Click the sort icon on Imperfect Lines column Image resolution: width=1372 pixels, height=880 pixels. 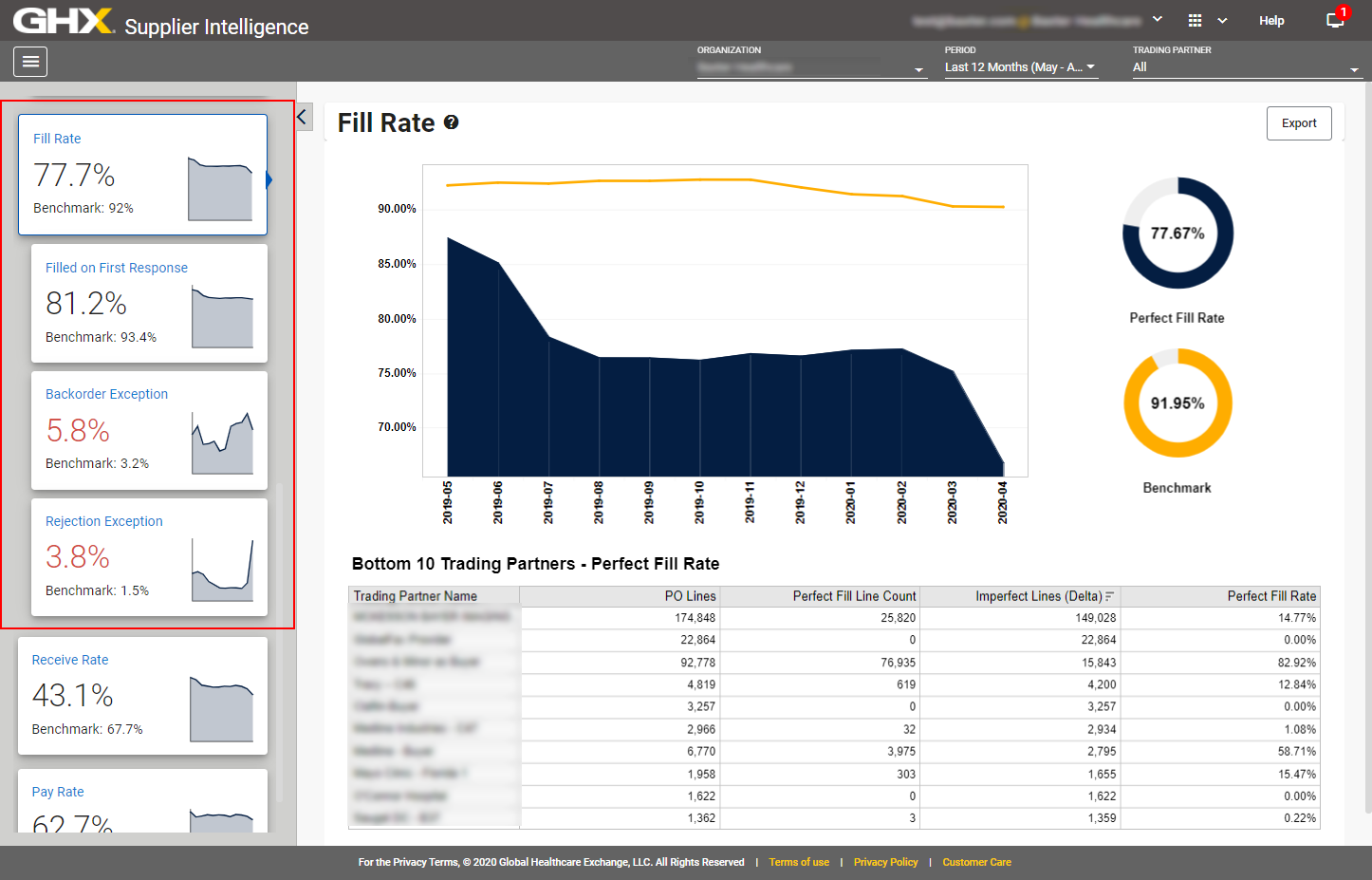(1110, 597)
